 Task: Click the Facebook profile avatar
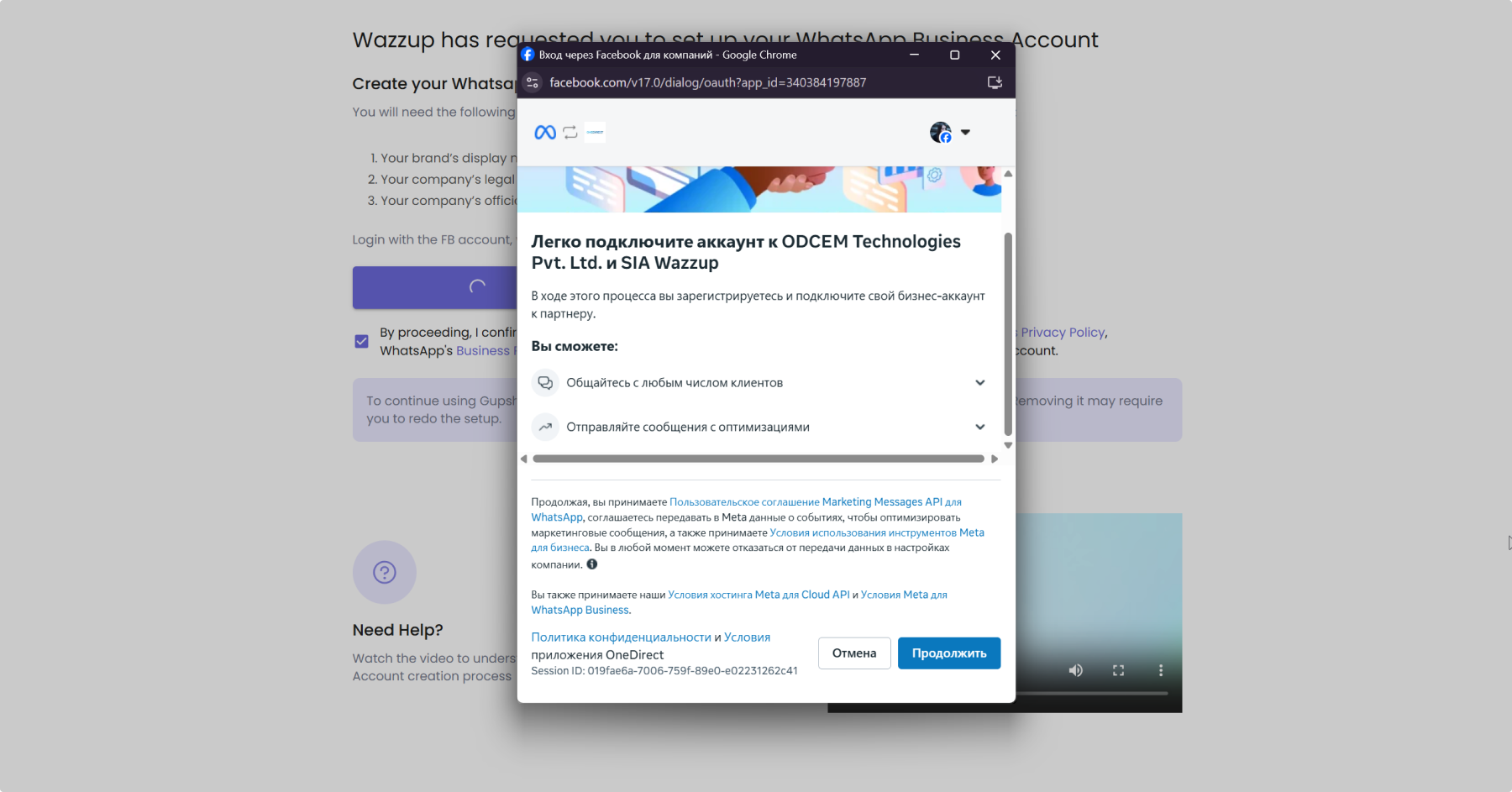941,132
